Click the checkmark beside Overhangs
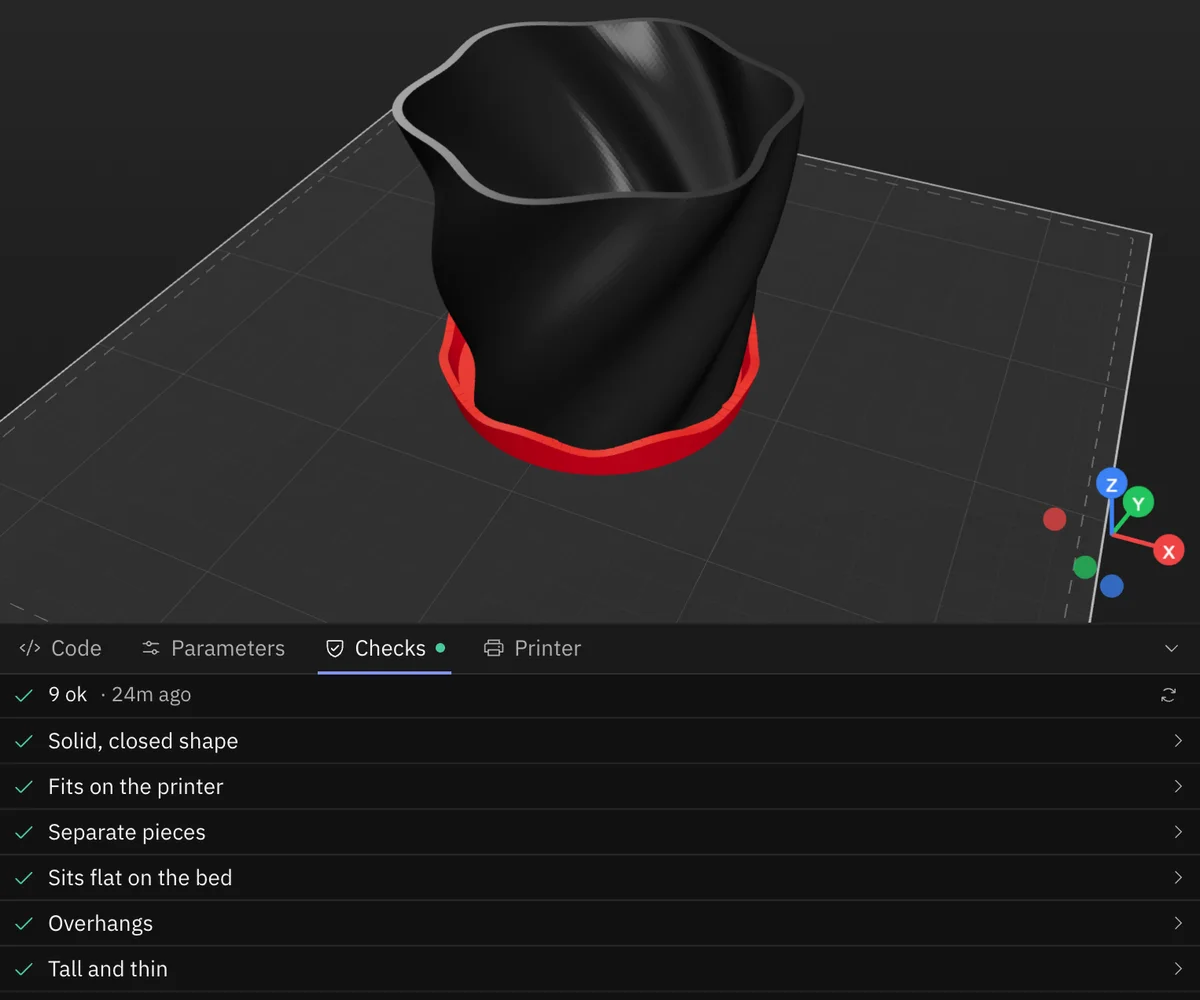 24,924
